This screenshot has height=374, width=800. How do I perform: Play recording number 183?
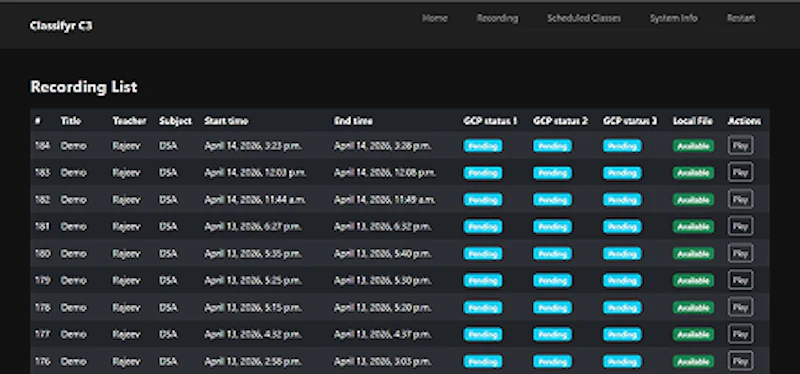[x=740, y=172]
